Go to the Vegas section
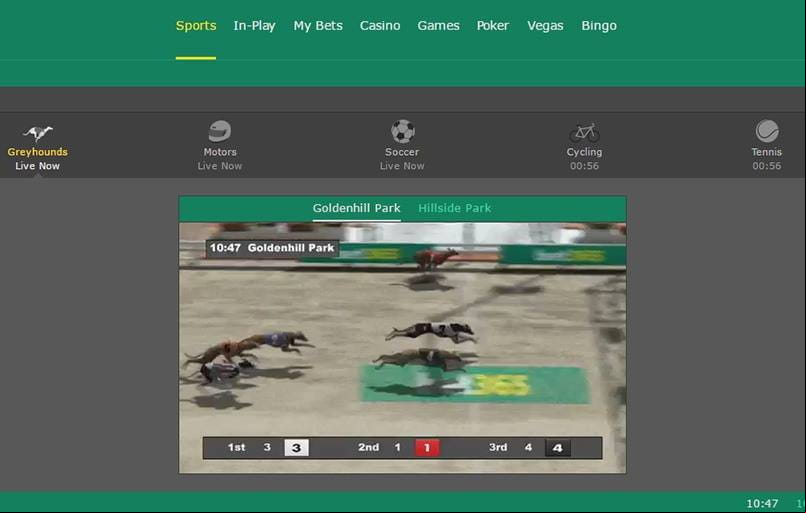The image size is (806, 513). coord(545,26)
